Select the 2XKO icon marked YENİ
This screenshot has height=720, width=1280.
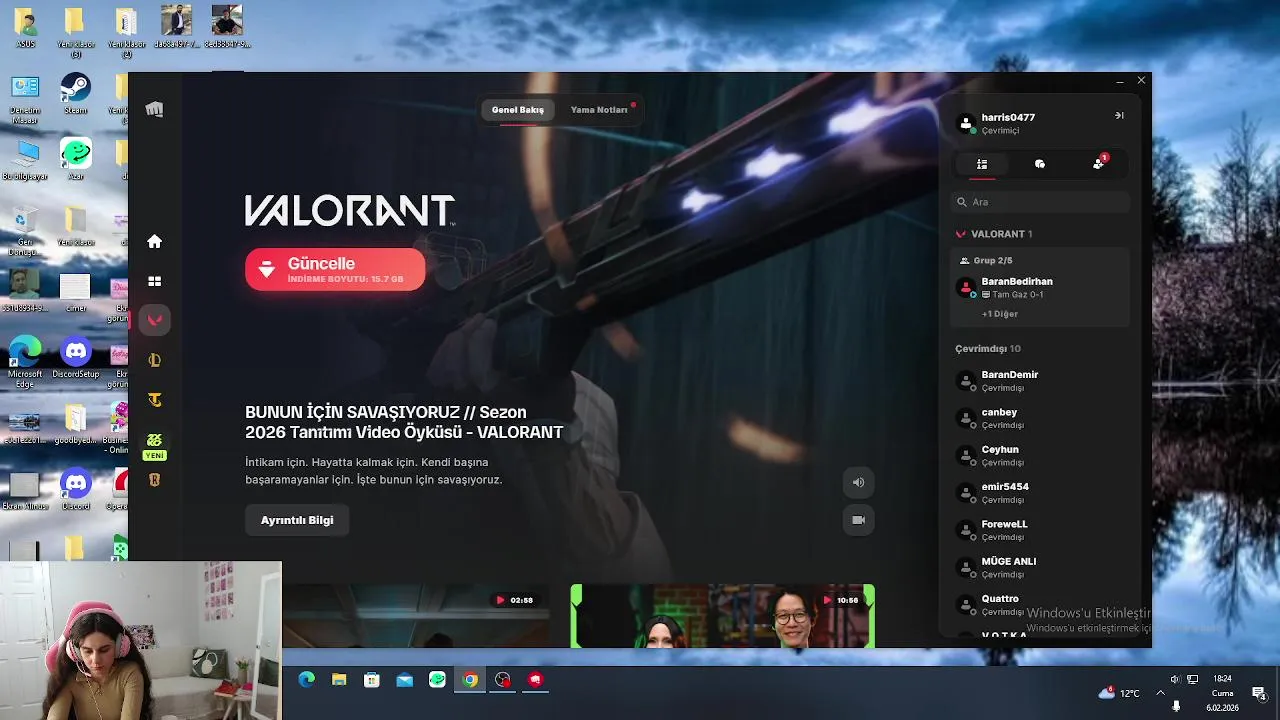click(154, 445)
